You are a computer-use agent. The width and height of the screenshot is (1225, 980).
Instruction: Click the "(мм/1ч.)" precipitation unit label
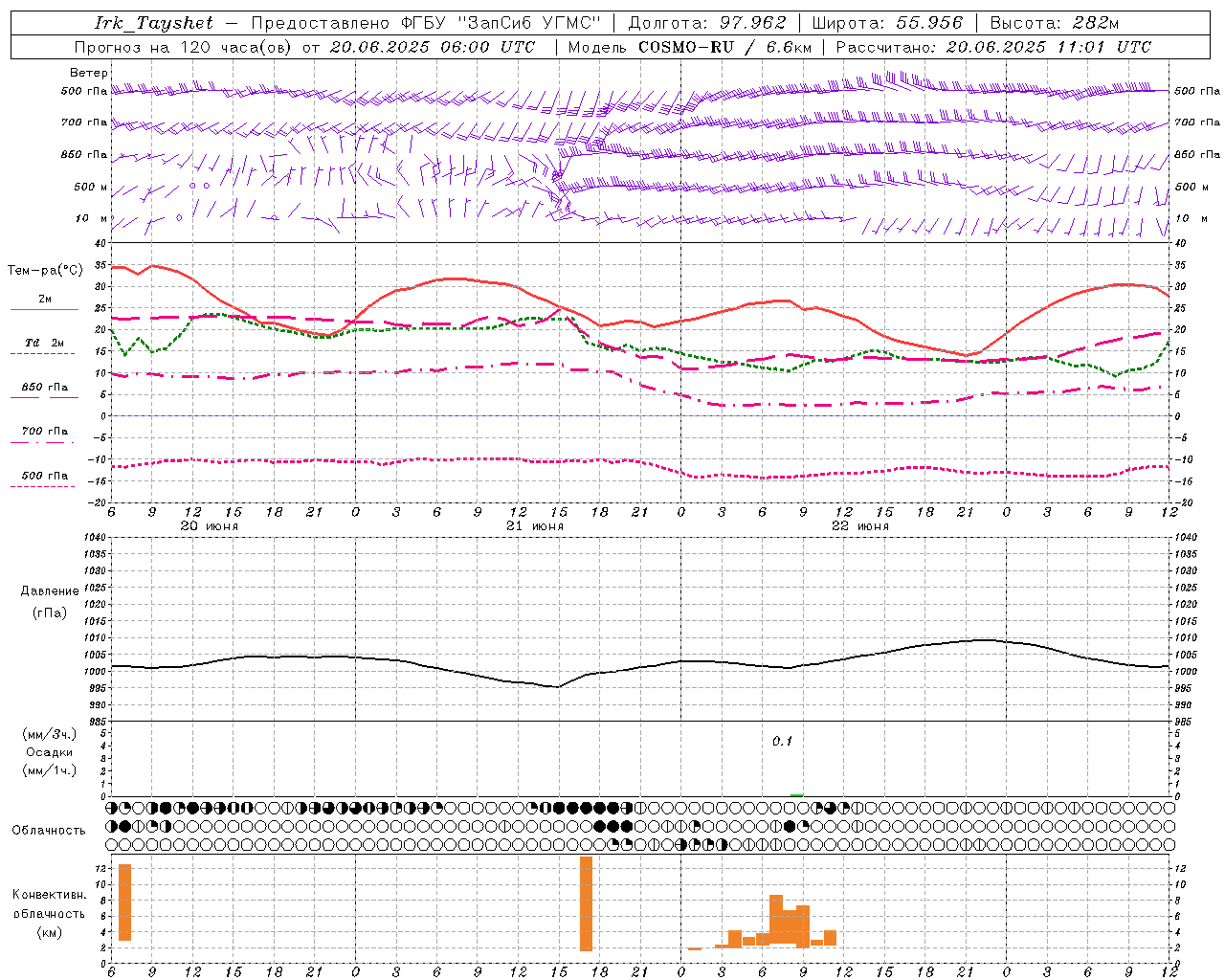click(x=50, y=770)
